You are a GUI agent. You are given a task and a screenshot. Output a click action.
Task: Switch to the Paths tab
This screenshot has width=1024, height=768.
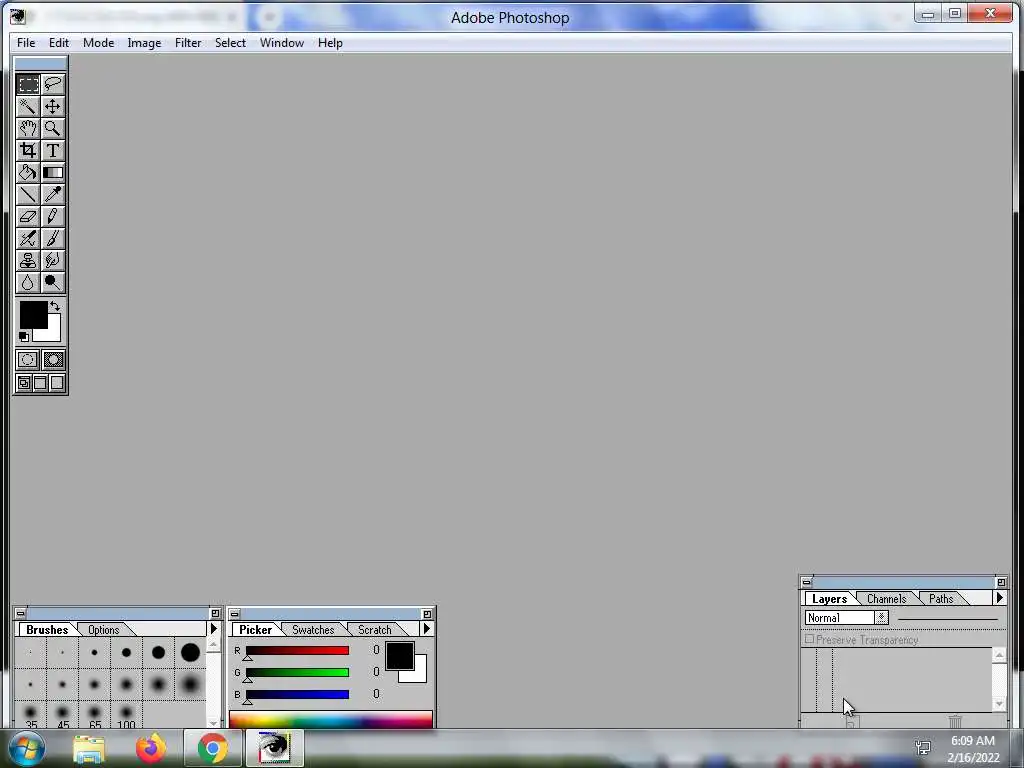pyautogui.click(x=941, y=599)
